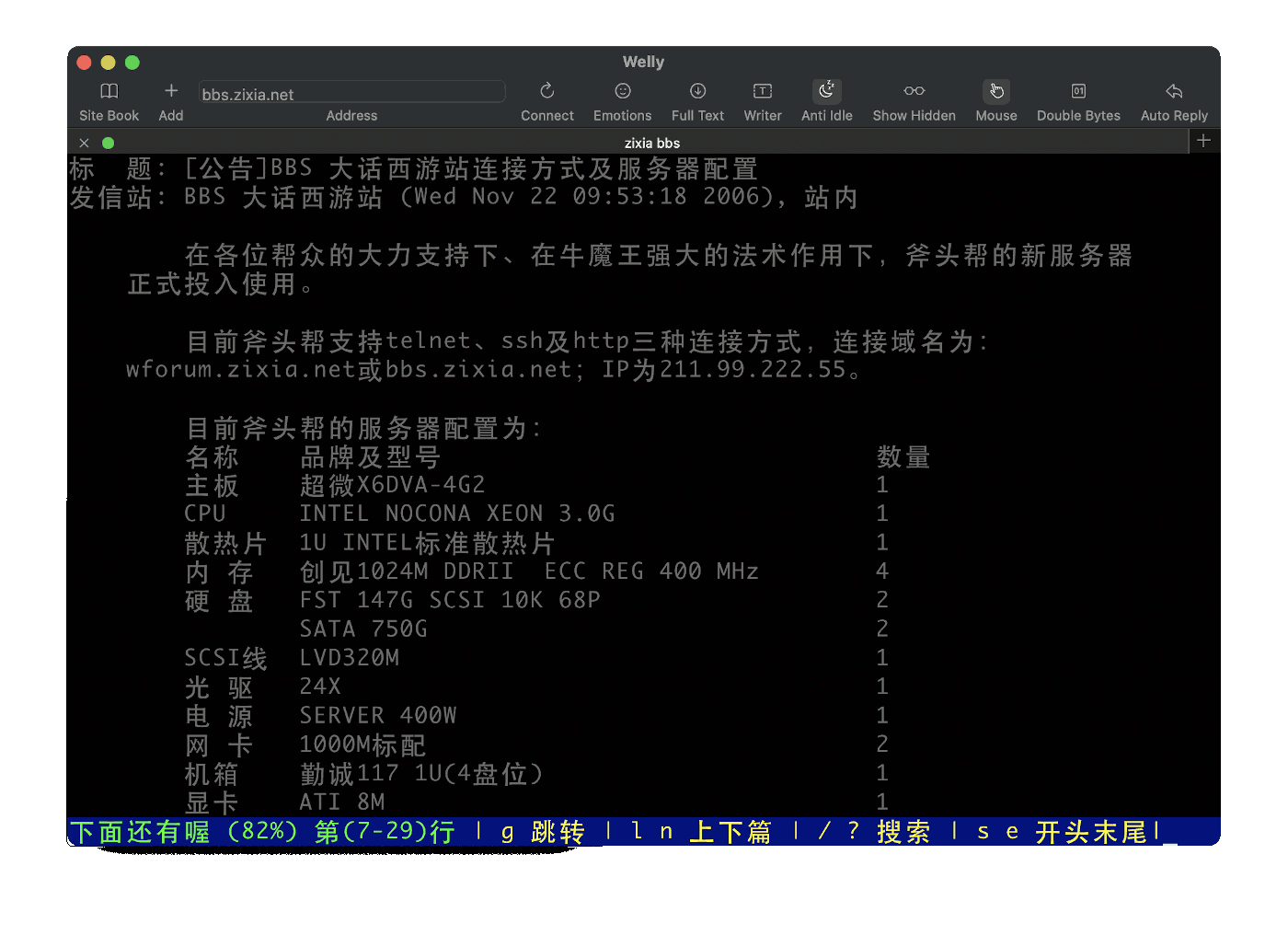Click the Welly window title bar

pos(643,62)
